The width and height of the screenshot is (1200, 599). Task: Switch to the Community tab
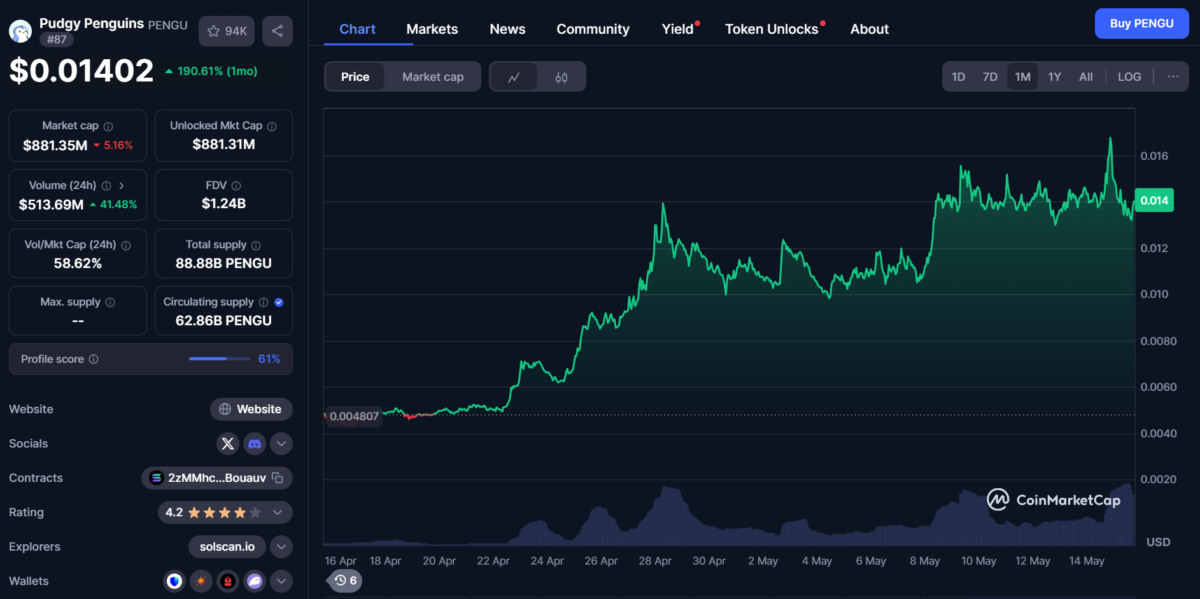pyautogui.click(x=593, y=29)
